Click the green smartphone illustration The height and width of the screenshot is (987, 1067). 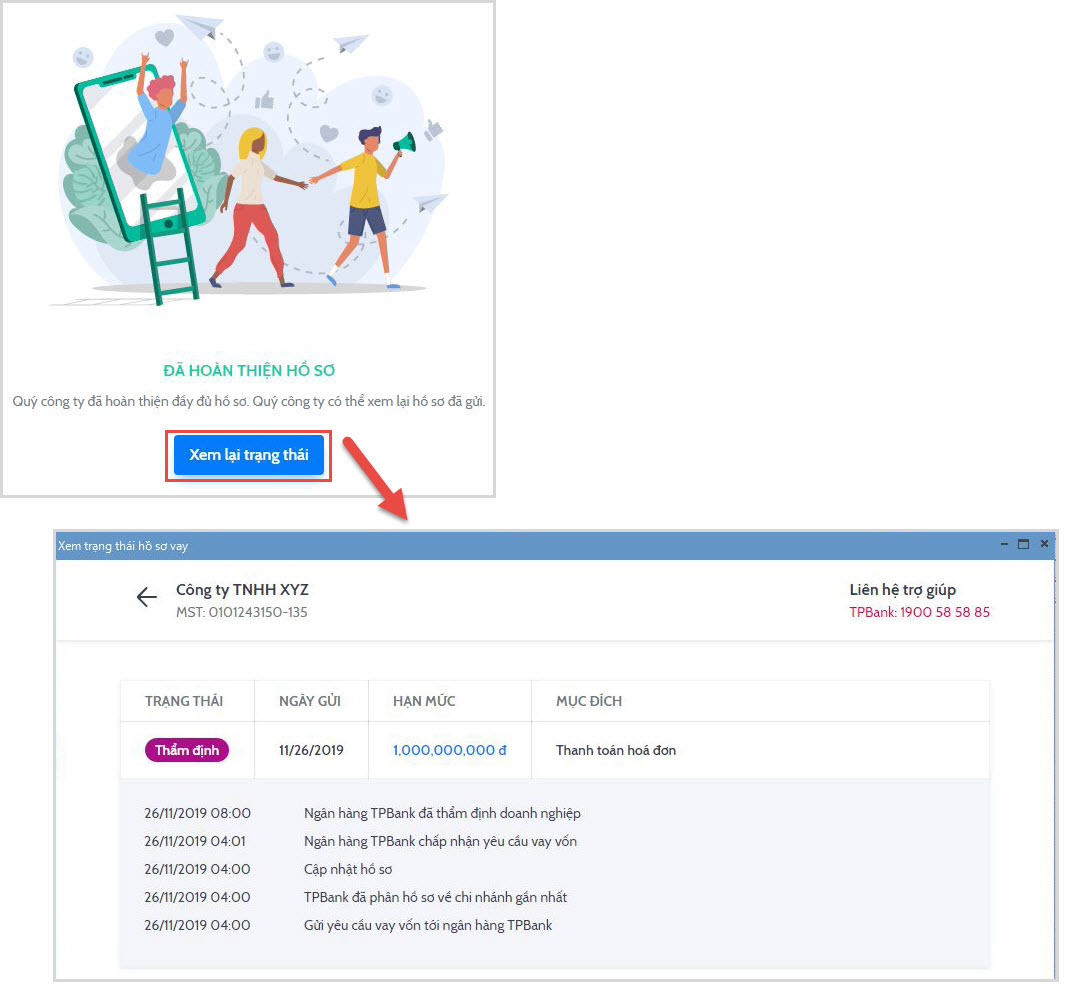point(110,160)
